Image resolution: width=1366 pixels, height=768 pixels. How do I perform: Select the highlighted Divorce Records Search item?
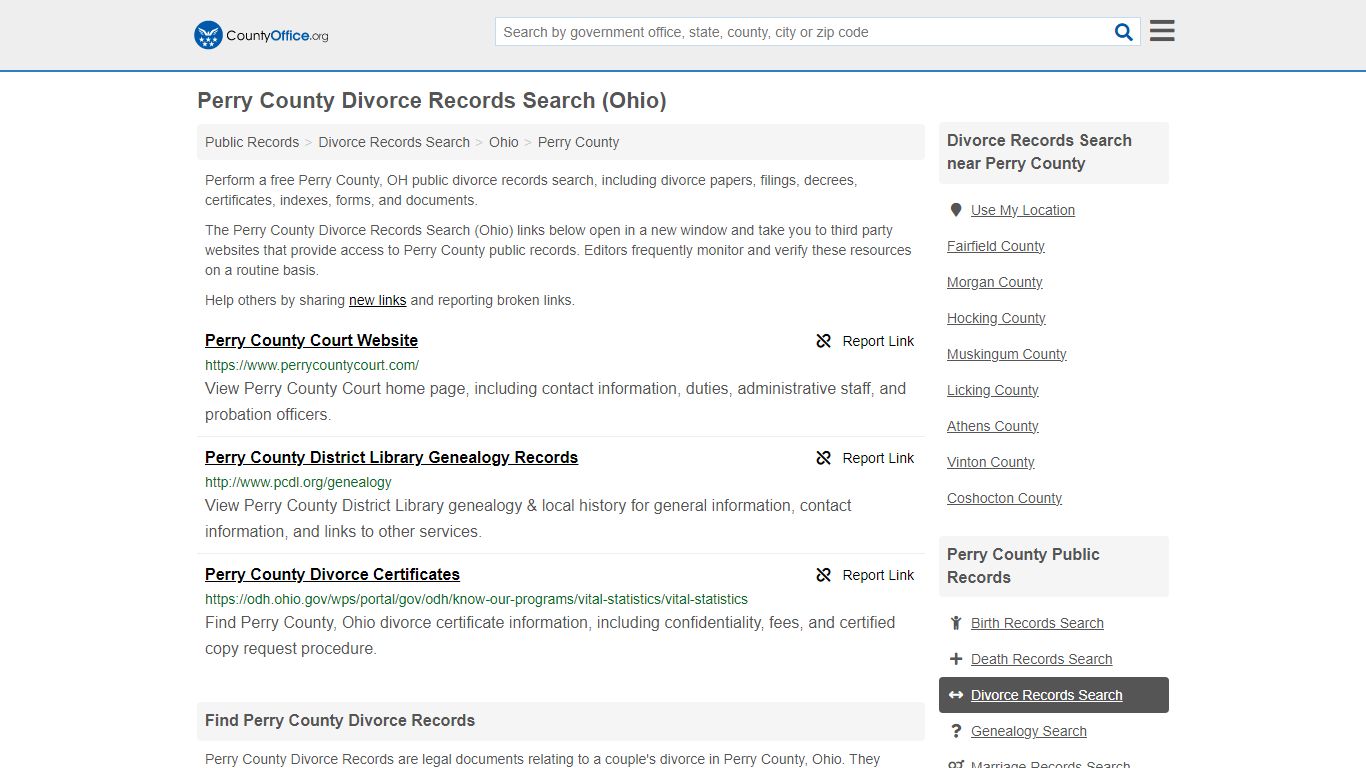1054,695
